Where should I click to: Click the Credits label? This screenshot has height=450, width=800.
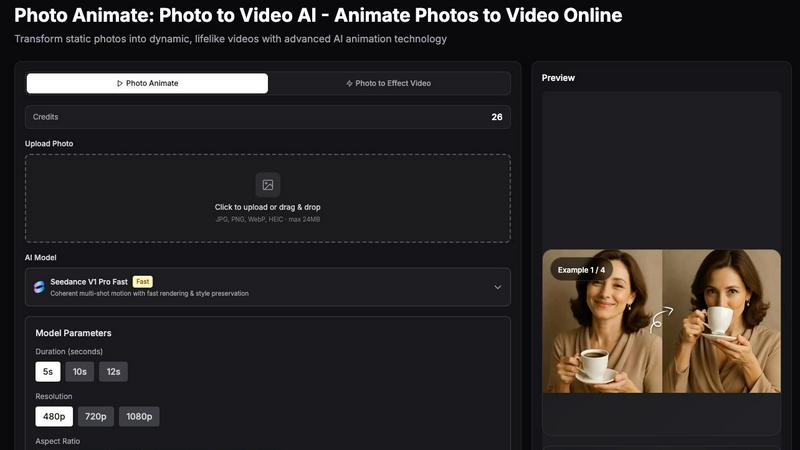45,117
